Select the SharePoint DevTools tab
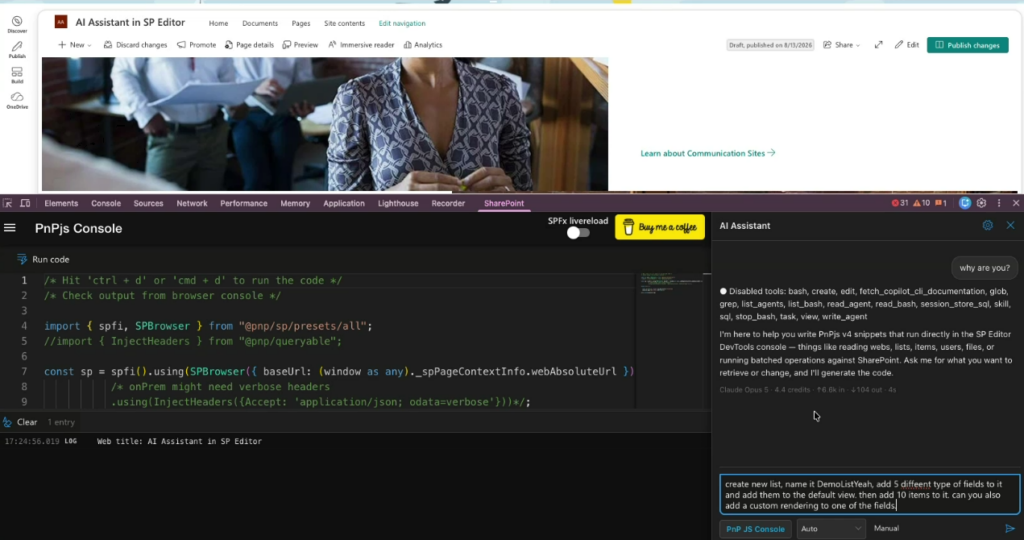1024x540 pixels. click(504, 204)
